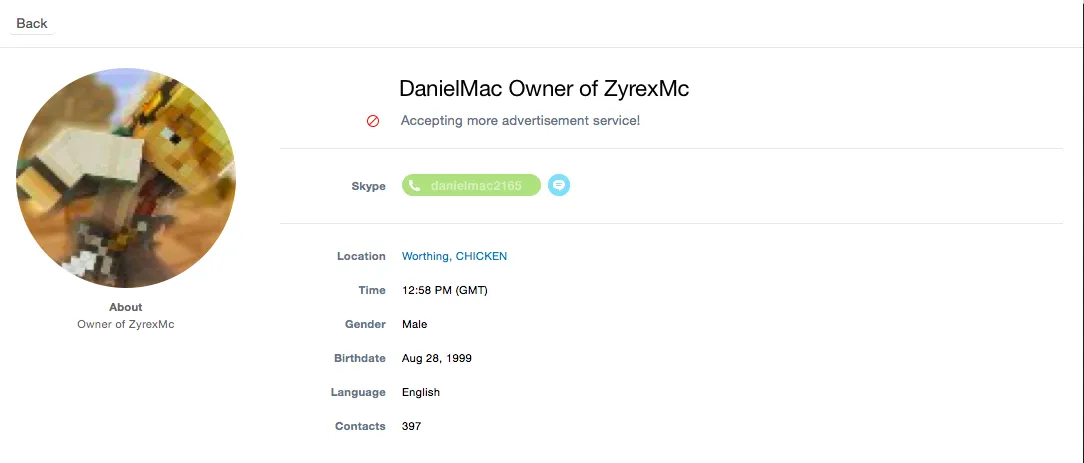Click the Contacts field label
The image size is (1084, 463).
point(361,426)
